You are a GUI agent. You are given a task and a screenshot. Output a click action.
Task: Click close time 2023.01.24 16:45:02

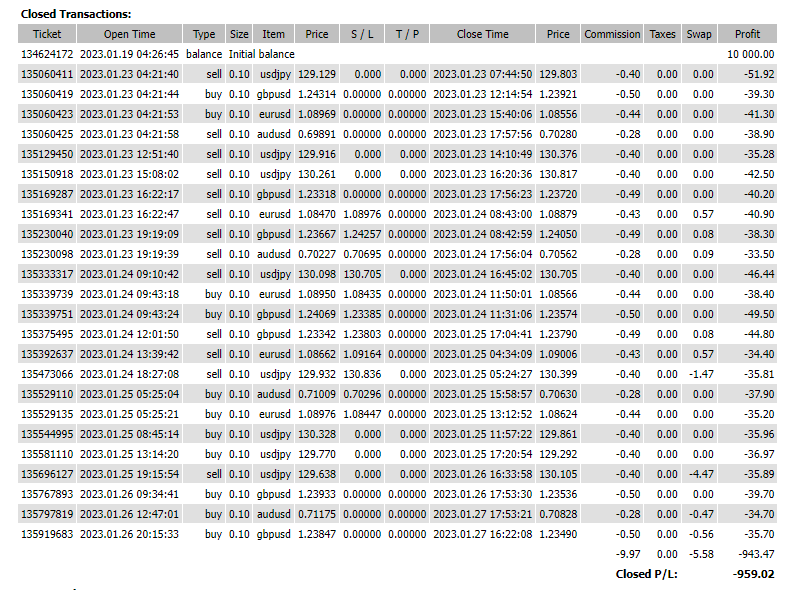point(482,274)
